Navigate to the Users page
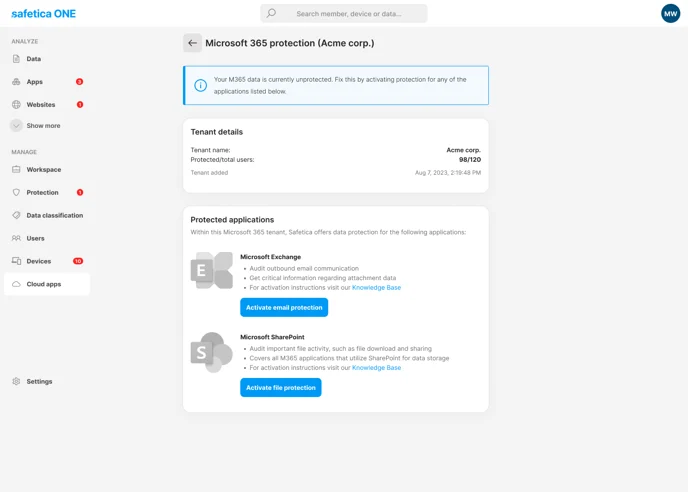The height and width of the screenshot is (492, 688). click(x=36, y=238)
